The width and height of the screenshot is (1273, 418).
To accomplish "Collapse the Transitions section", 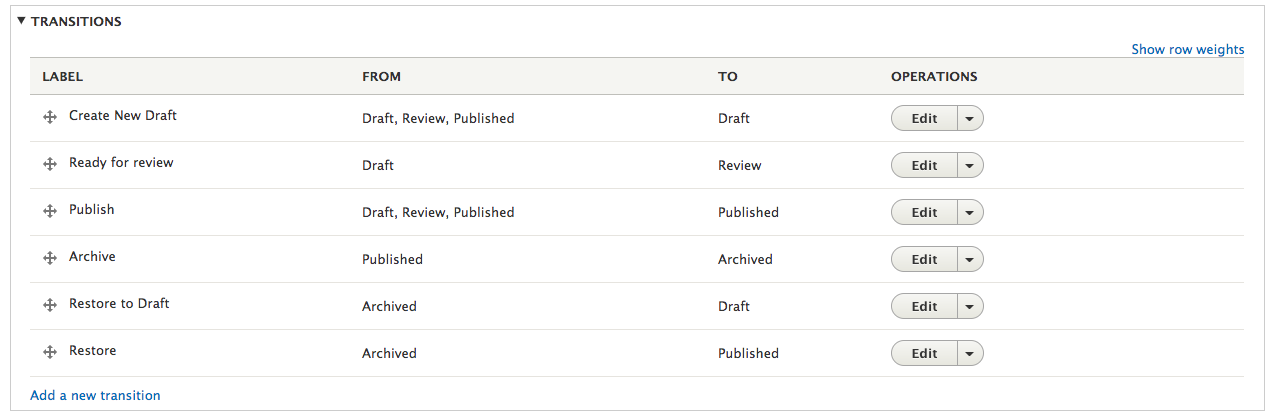I will pos(69,21).
